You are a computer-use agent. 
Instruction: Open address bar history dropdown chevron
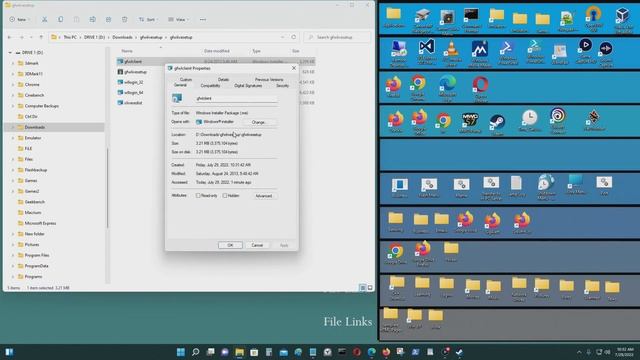pos(282,37)
